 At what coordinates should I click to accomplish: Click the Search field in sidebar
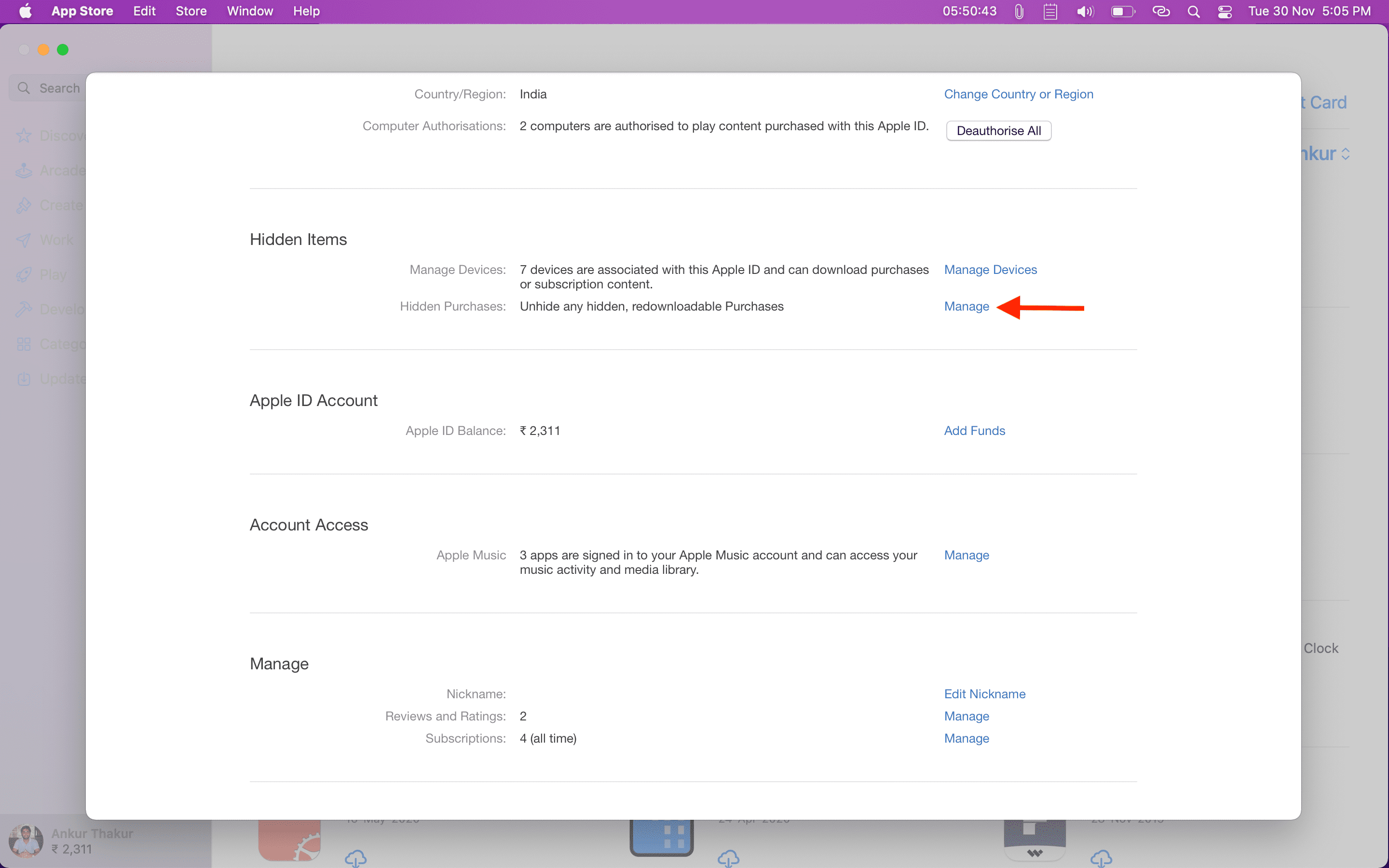pos(48,88)
